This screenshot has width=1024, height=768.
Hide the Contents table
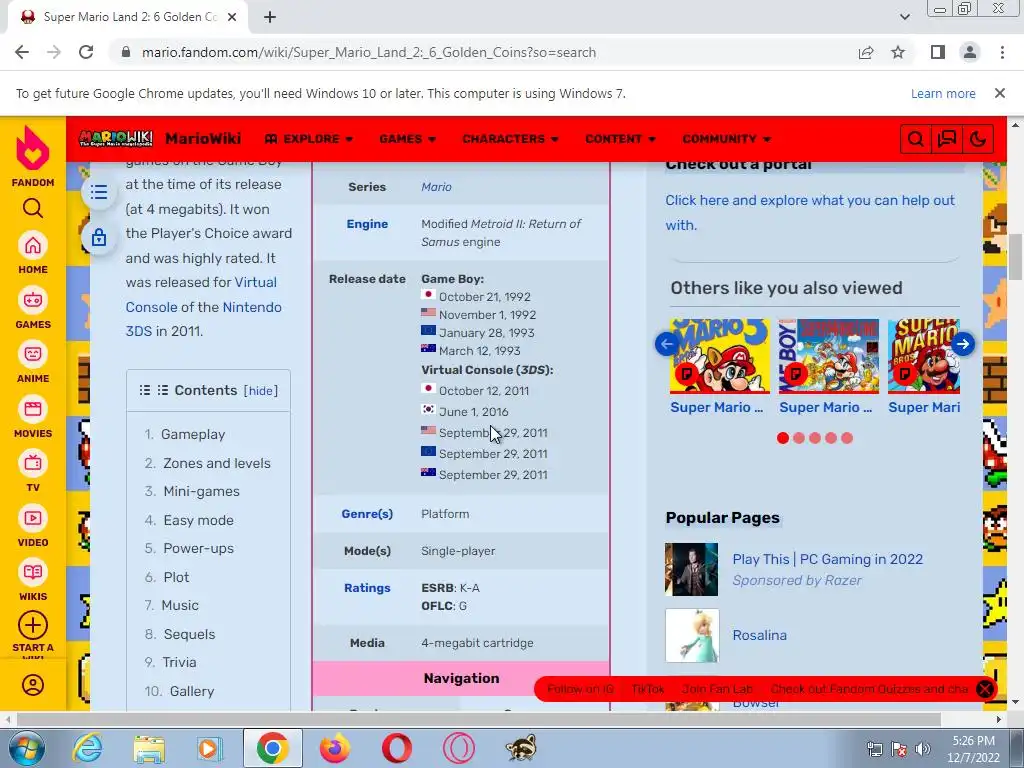(261, 391)
